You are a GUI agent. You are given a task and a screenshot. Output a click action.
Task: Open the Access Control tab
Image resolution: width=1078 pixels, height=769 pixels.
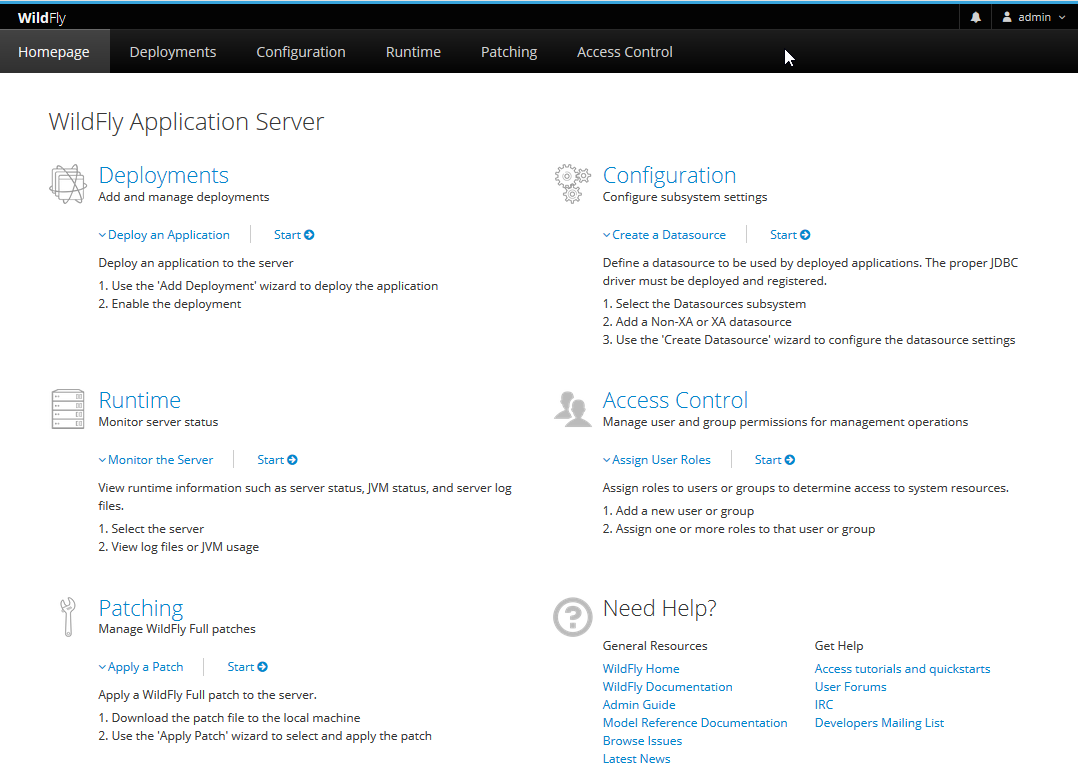coord(625,52)
